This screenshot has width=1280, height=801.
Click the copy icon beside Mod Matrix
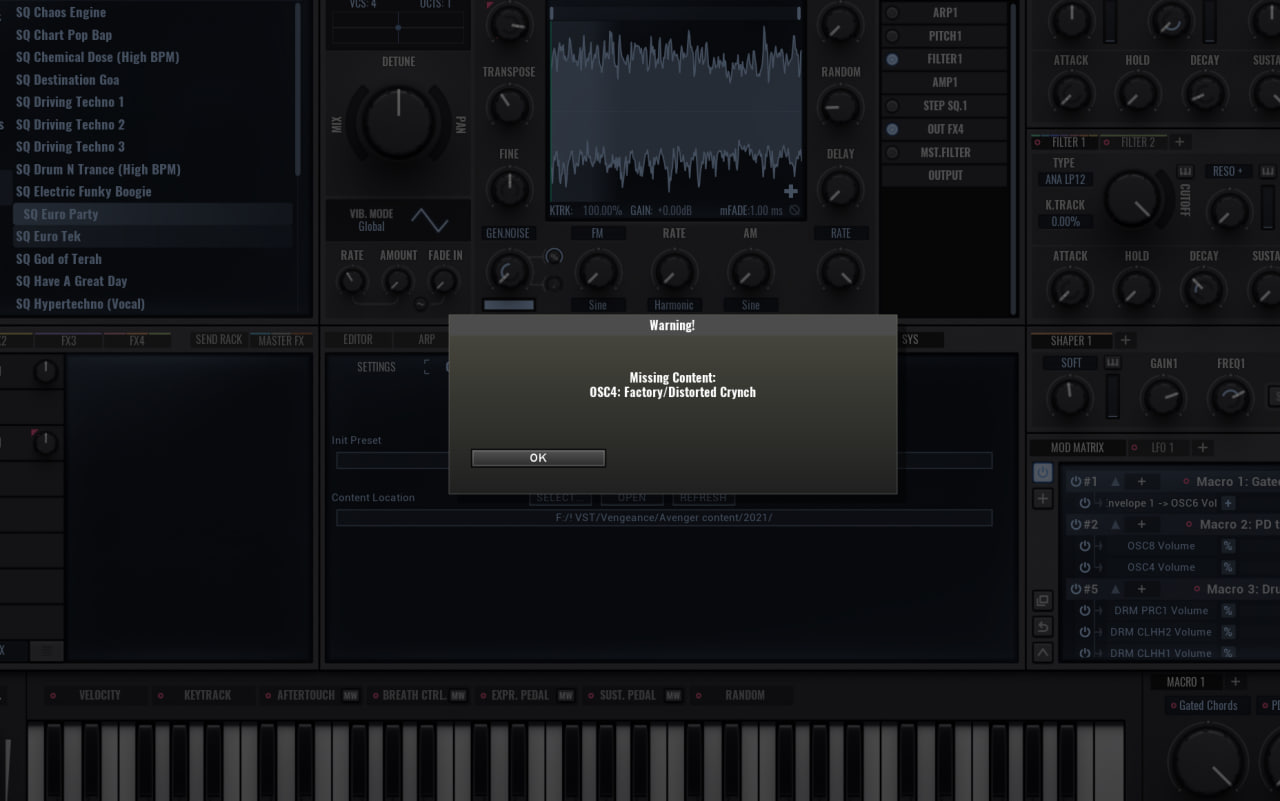[x=1042, y=601]
